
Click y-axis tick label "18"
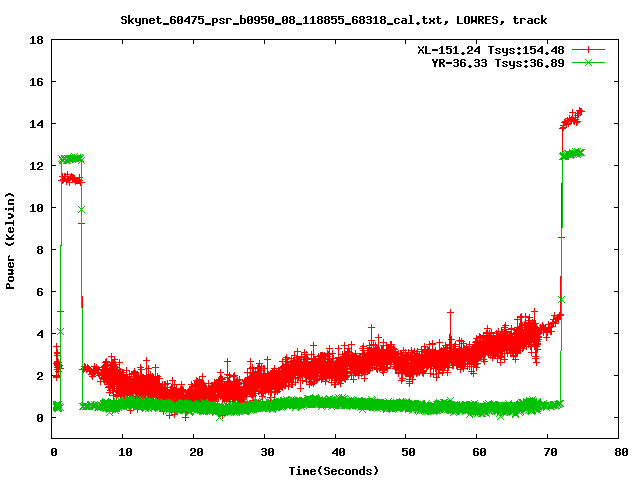tap(36, 40)
